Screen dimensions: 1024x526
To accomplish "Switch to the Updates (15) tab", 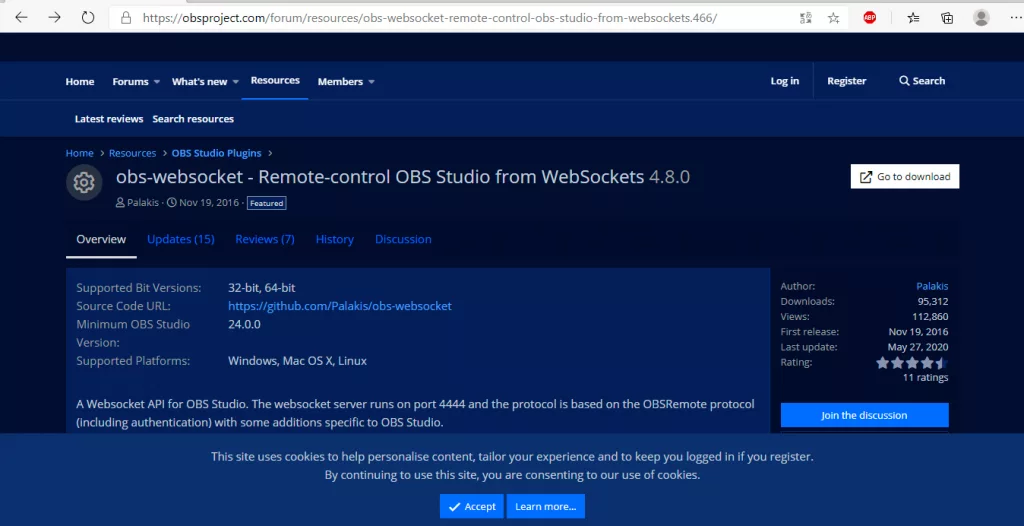I will click(180, 239).
